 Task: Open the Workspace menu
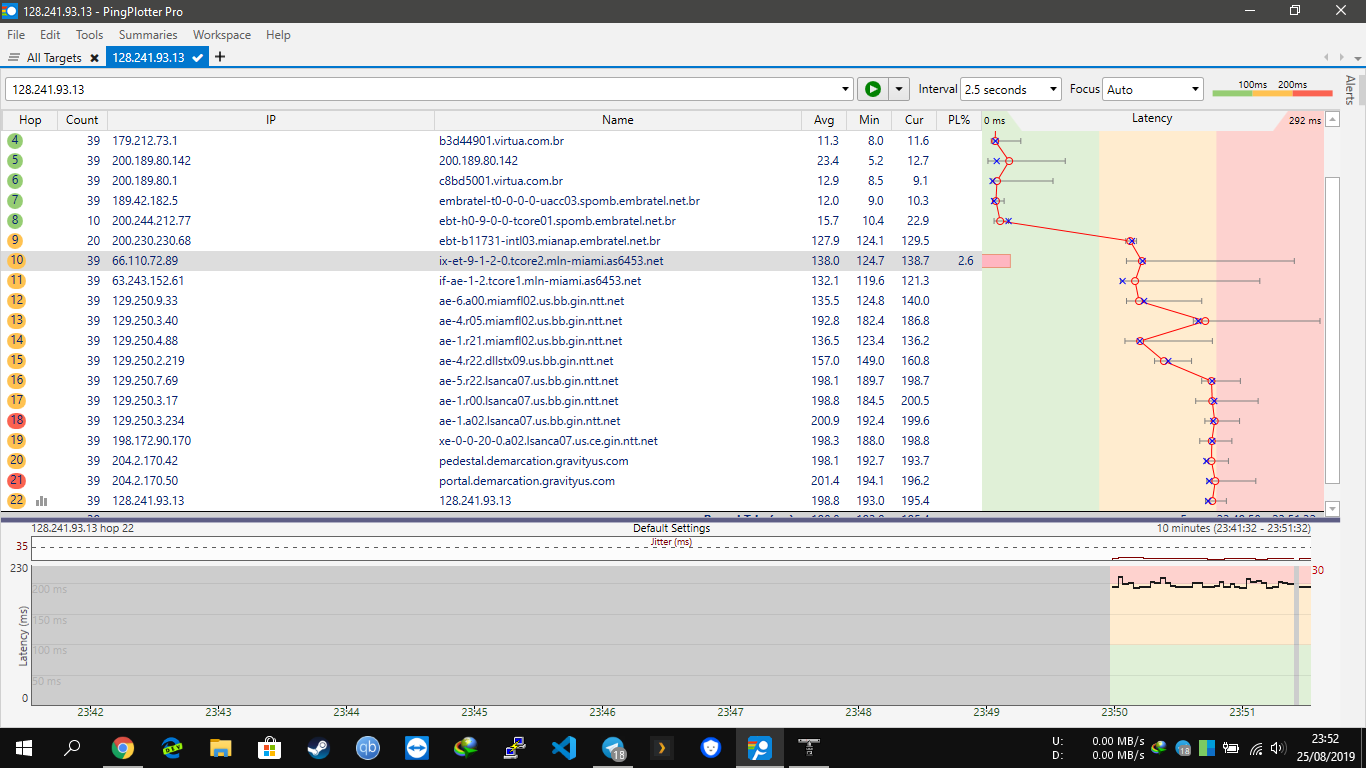point(222,34)
